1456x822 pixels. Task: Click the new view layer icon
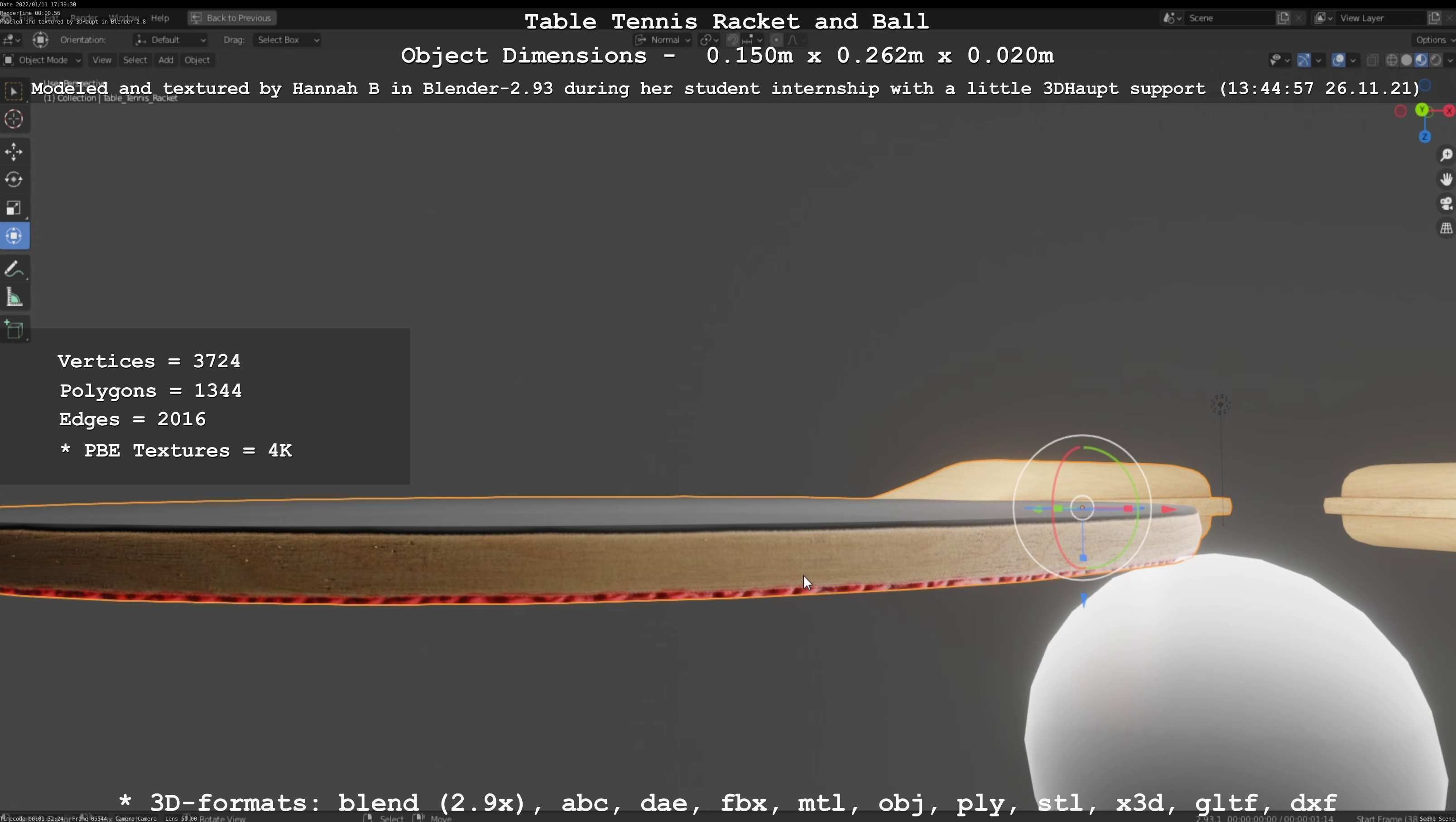coord(1434,18)
